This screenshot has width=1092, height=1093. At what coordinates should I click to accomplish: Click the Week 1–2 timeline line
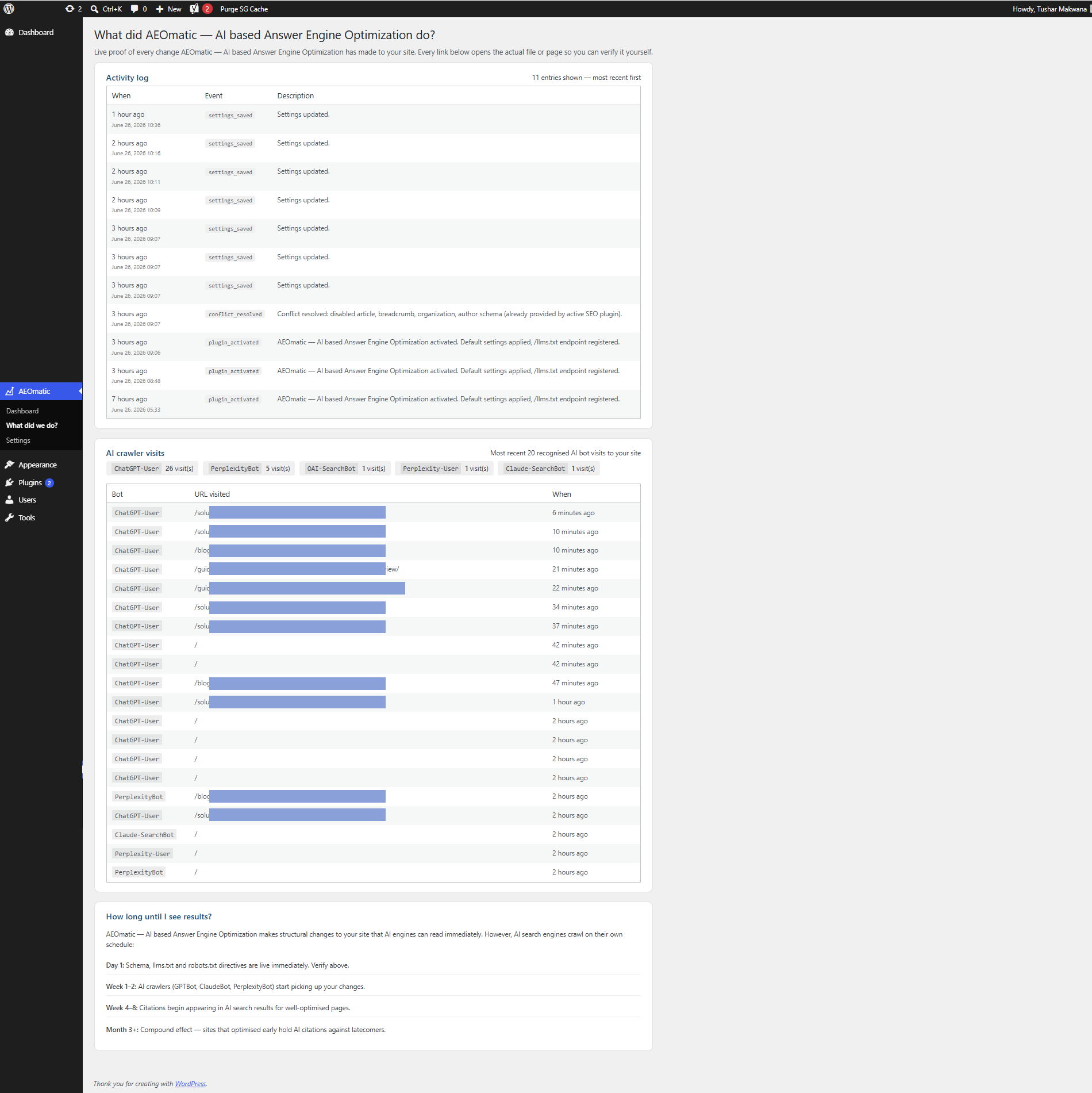tap(235, 987)
